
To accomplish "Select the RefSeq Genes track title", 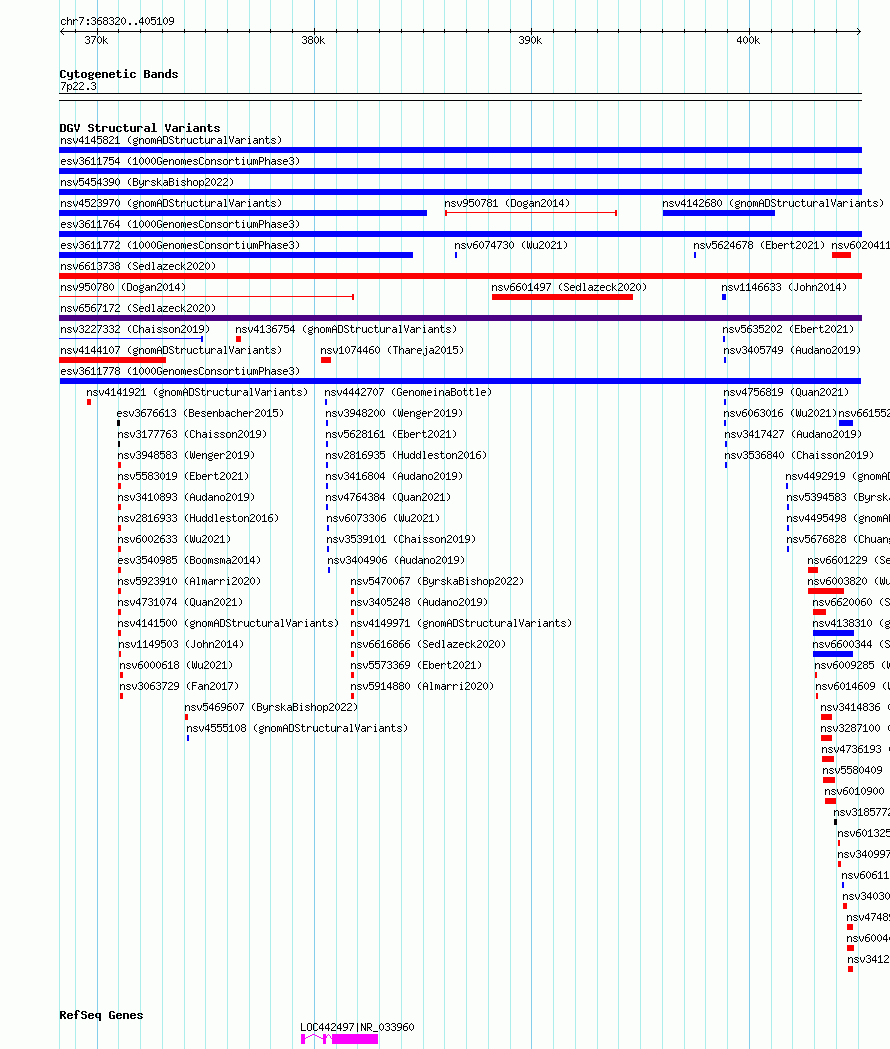I will [101, 1015].
